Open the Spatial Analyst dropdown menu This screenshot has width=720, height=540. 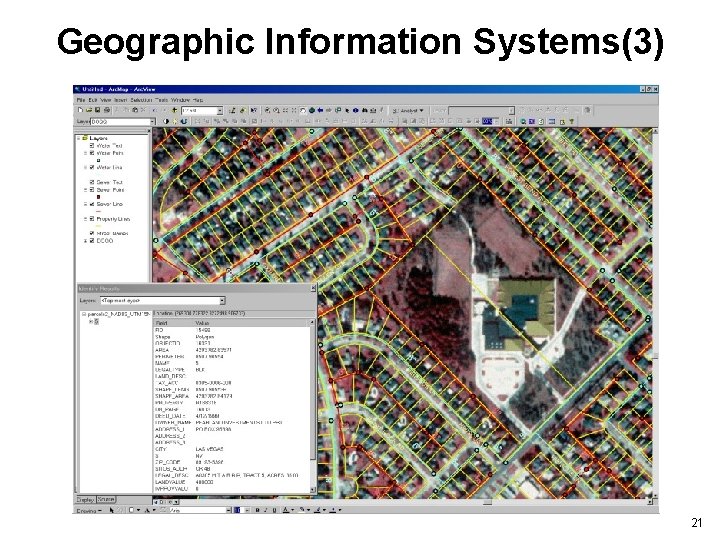click(409, 111)
